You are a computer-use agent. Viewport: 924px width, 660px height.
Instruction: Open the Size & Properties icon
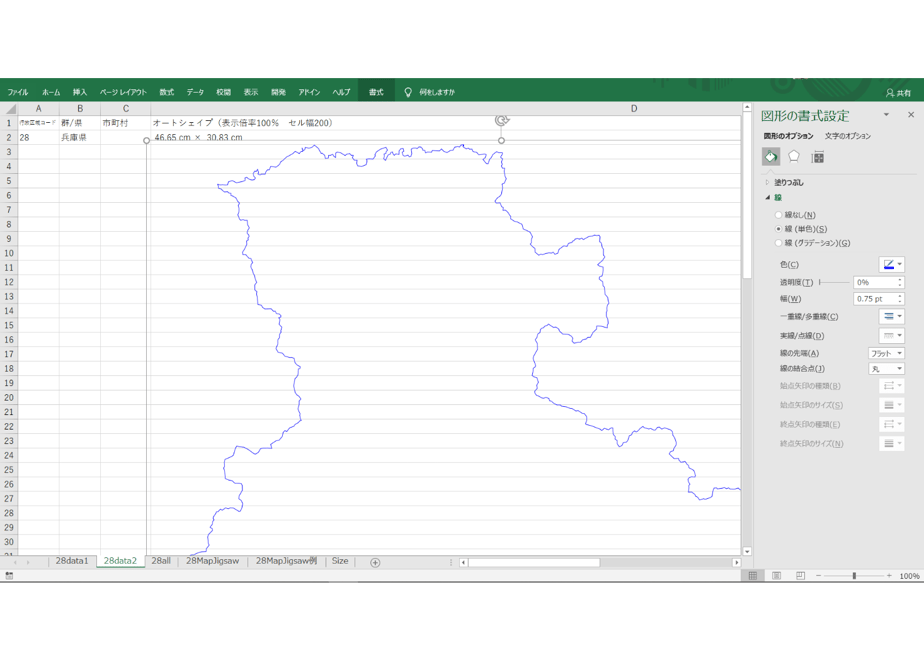point(817,157)
